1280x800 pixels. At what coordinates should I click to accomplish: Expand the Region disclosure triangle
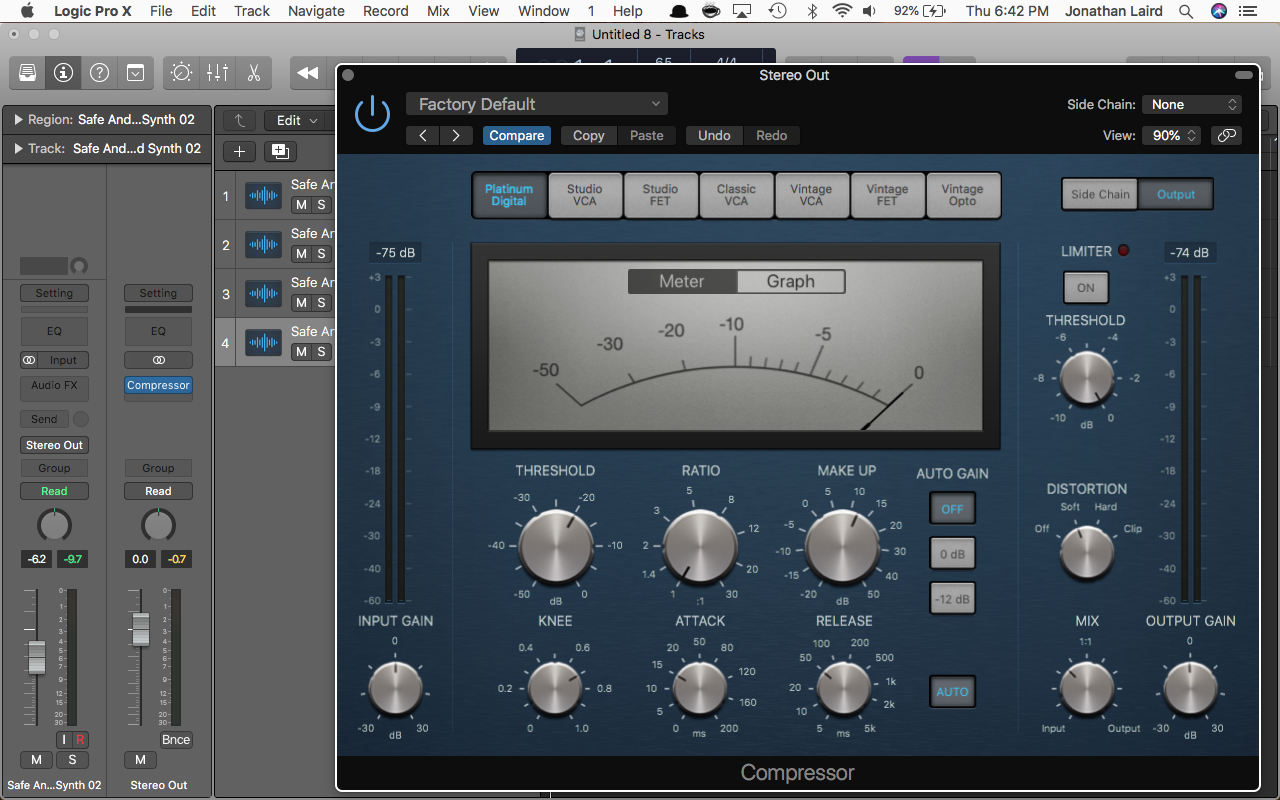tap(18, 120)
